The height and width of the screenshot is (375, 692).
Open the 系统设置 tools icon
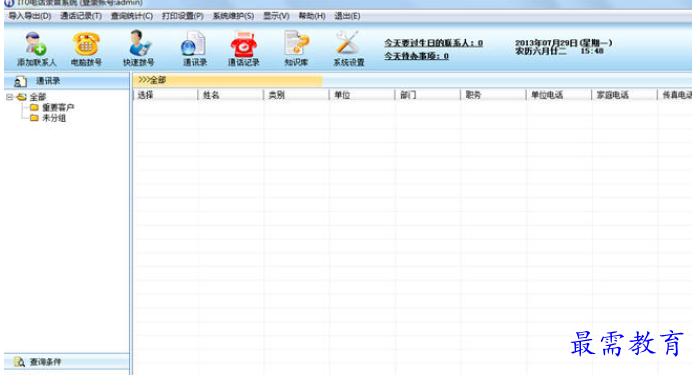coord(348,43)
